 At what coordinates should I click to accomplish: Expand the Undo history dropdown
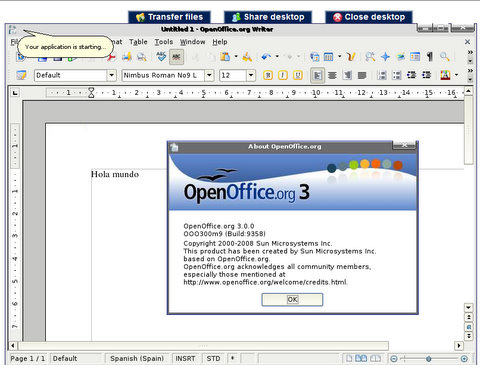[x=277, y=57]
